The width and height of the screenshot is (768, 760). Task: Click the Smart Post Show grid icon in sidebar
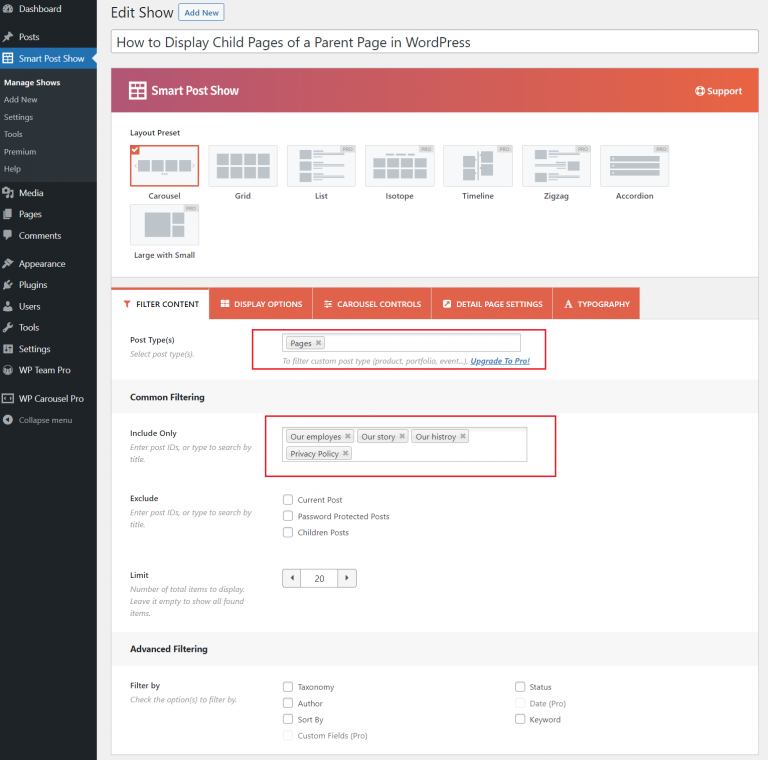click(x=8, y=58)
